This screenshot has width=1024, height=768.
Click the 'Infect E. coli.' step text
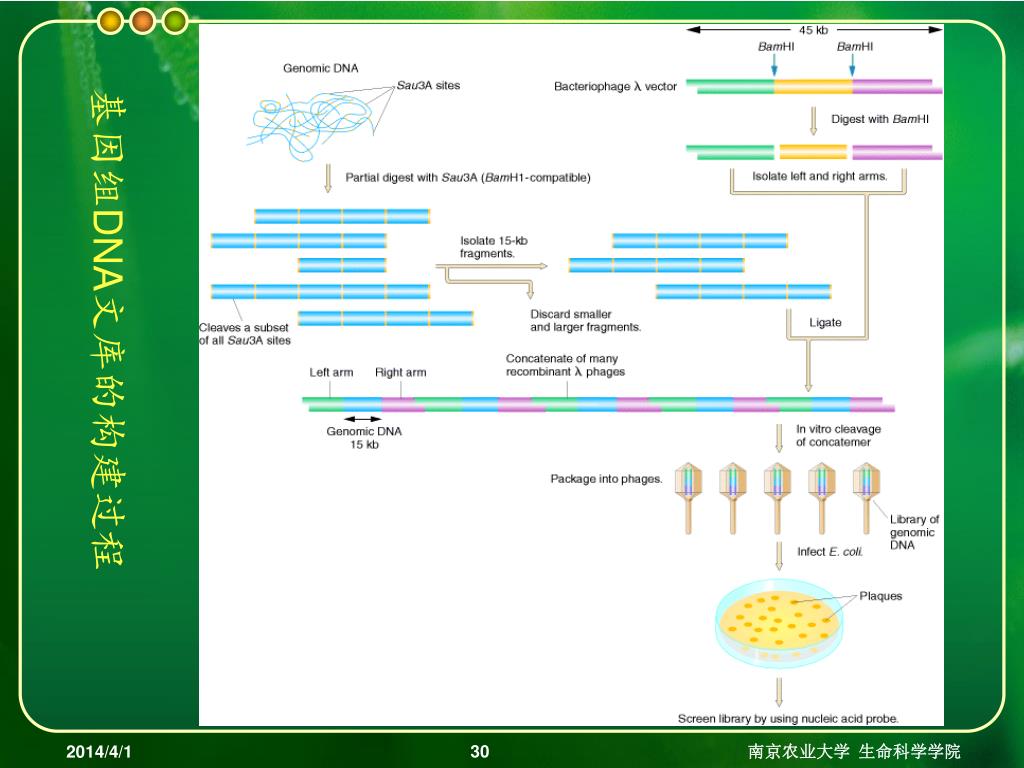click(x=830, y=552)
